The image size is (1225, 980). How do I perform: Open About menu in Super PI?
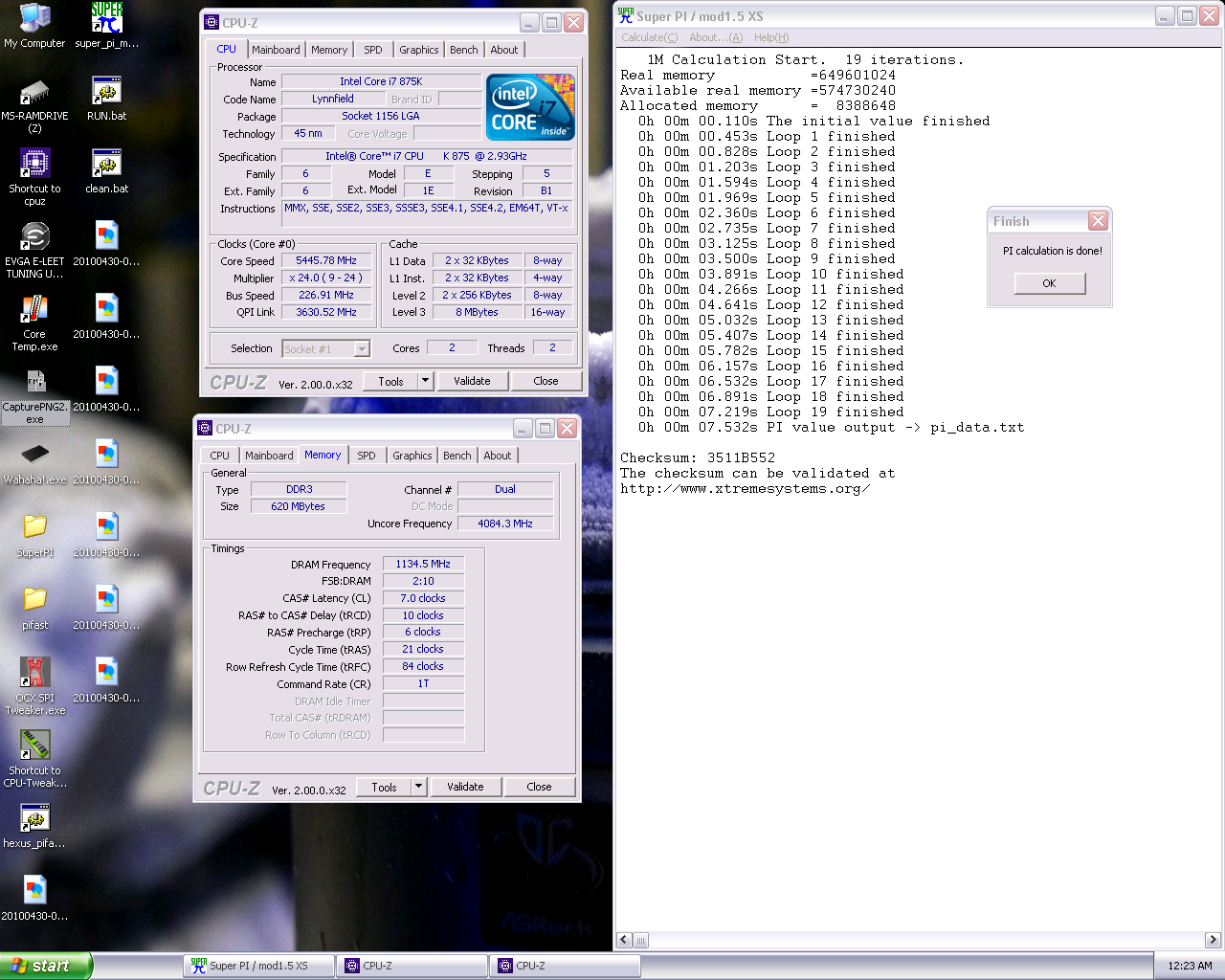716,37
